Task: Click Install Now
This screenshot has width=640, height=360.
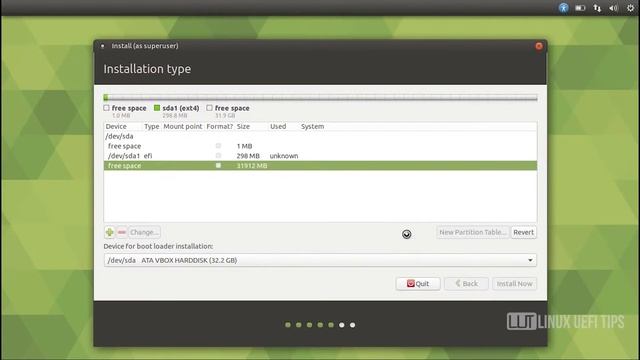Action: [514, 284]
